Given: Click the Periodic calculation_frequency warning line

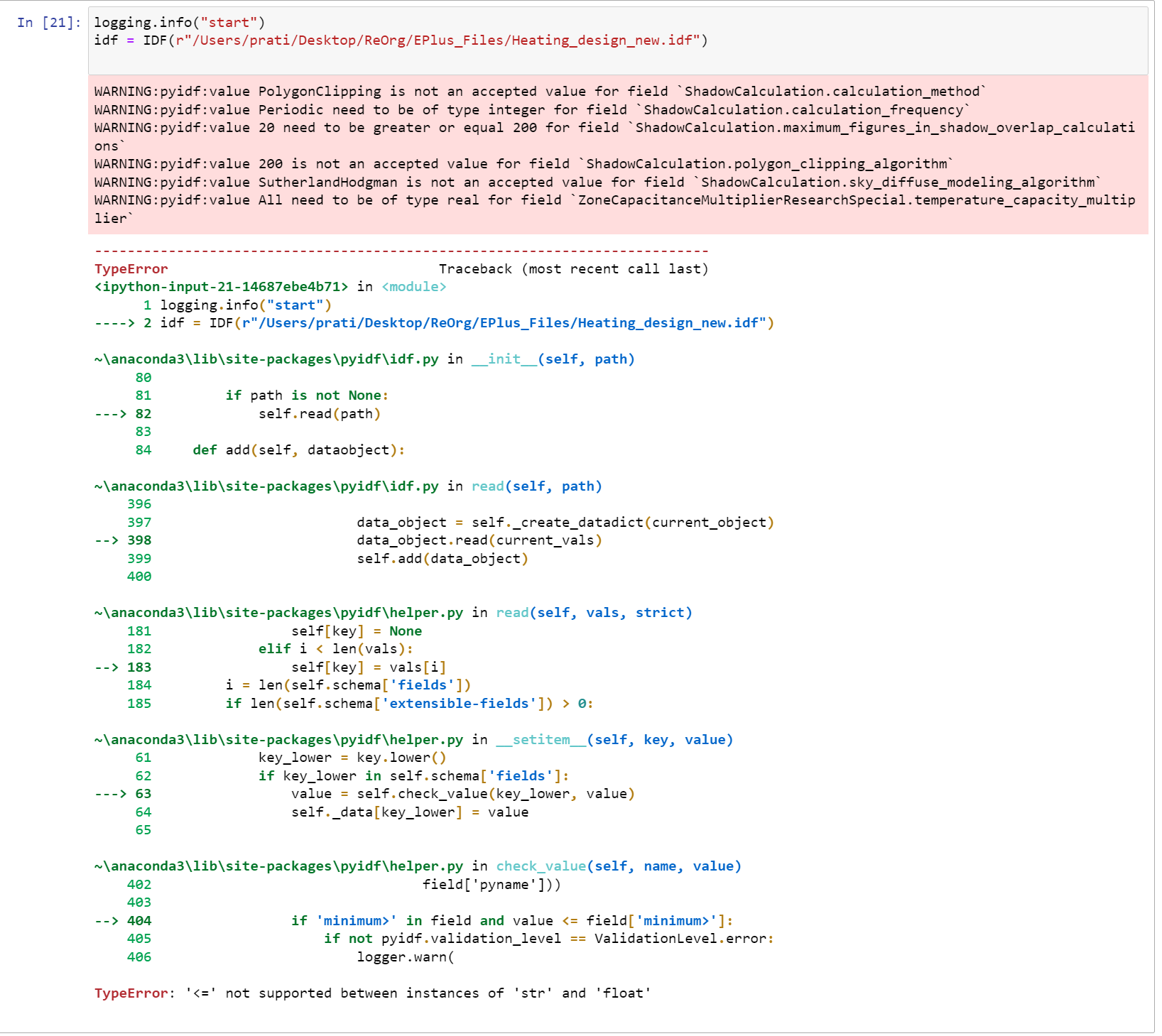Looking at the screenshot, I should pos(532,110).
